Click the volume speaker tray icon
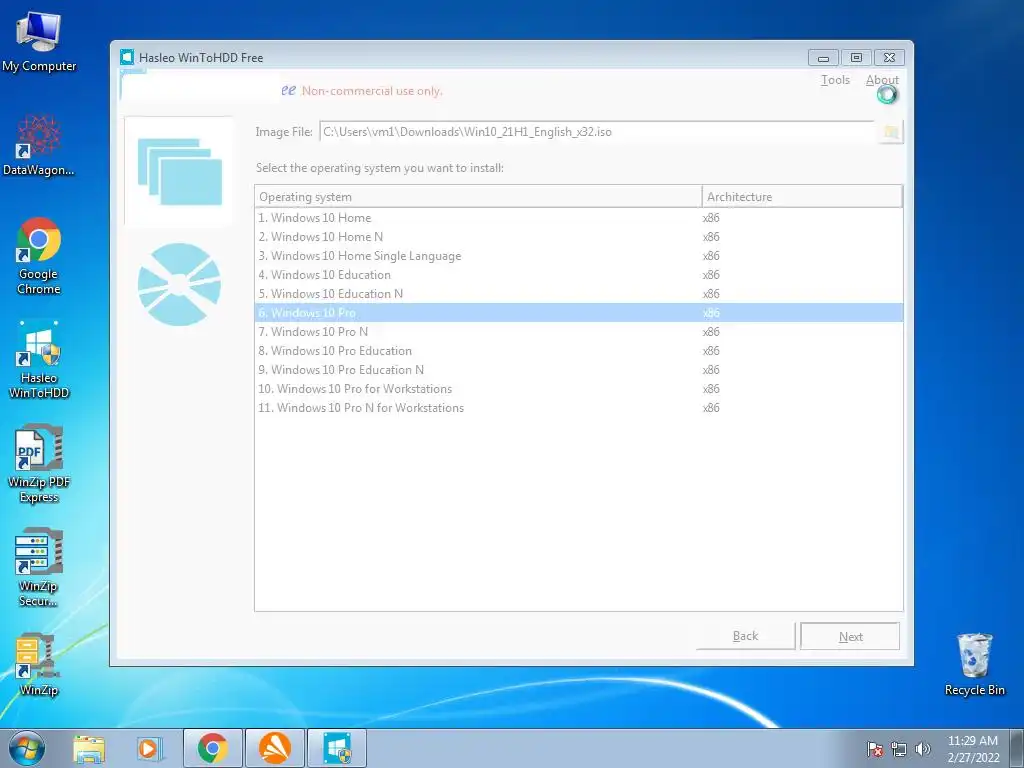This screenshot has width=1024, height=768. [x=922, y=749]
